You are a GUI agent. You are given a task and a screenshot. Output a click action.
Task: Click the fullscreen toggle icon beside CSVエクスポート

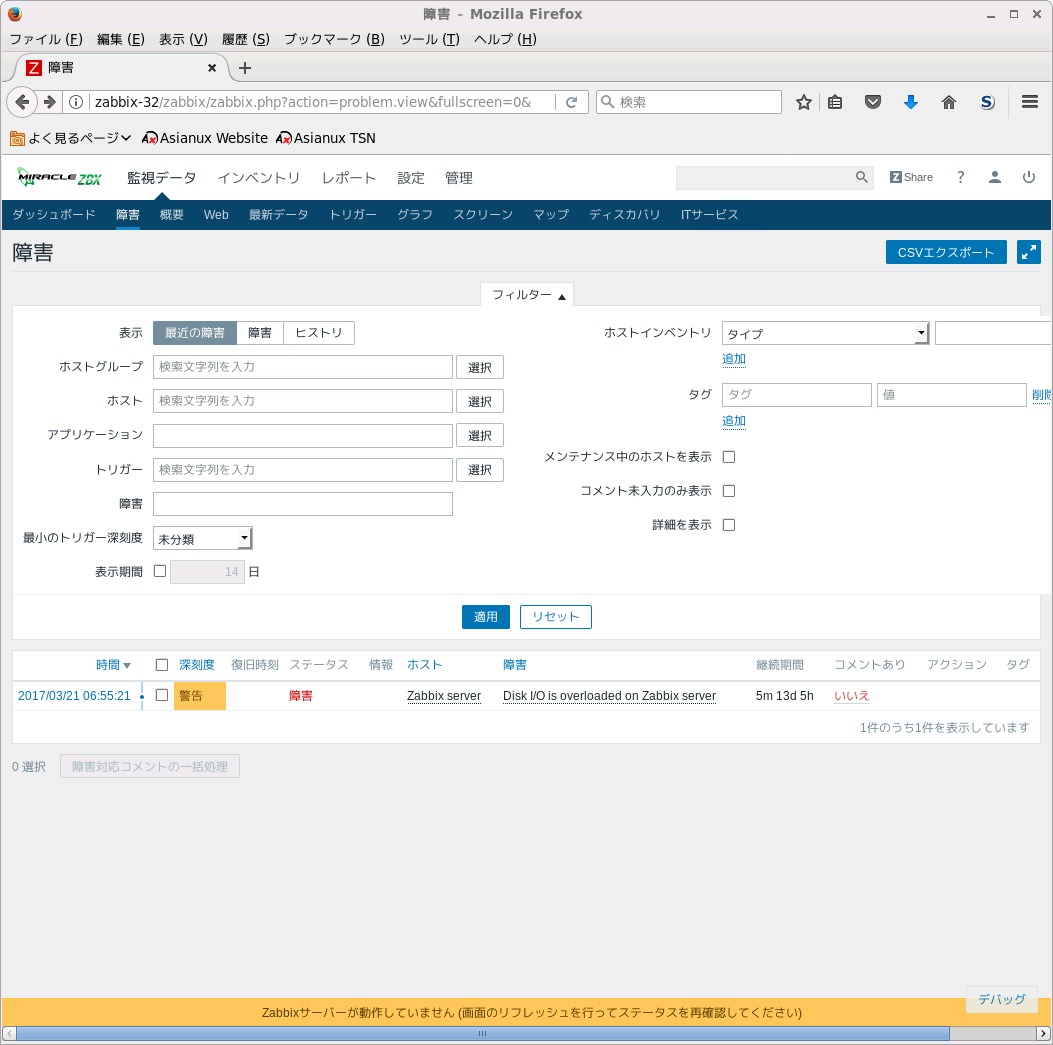(1028, 252)
